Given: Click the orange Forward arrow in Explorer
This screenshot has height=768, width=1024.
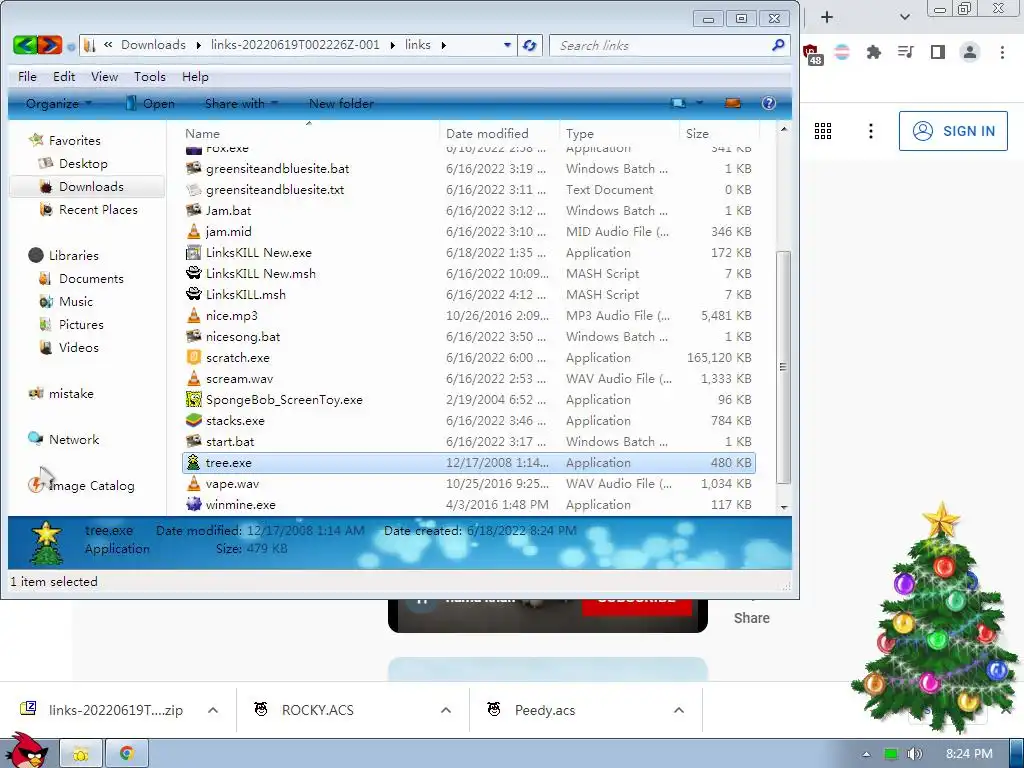Looking at the screenshot, I should [50, 45].
